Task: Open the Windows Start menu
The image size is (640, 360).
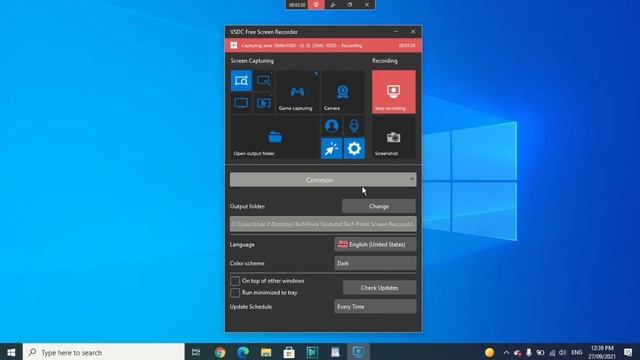Action: 11,352
